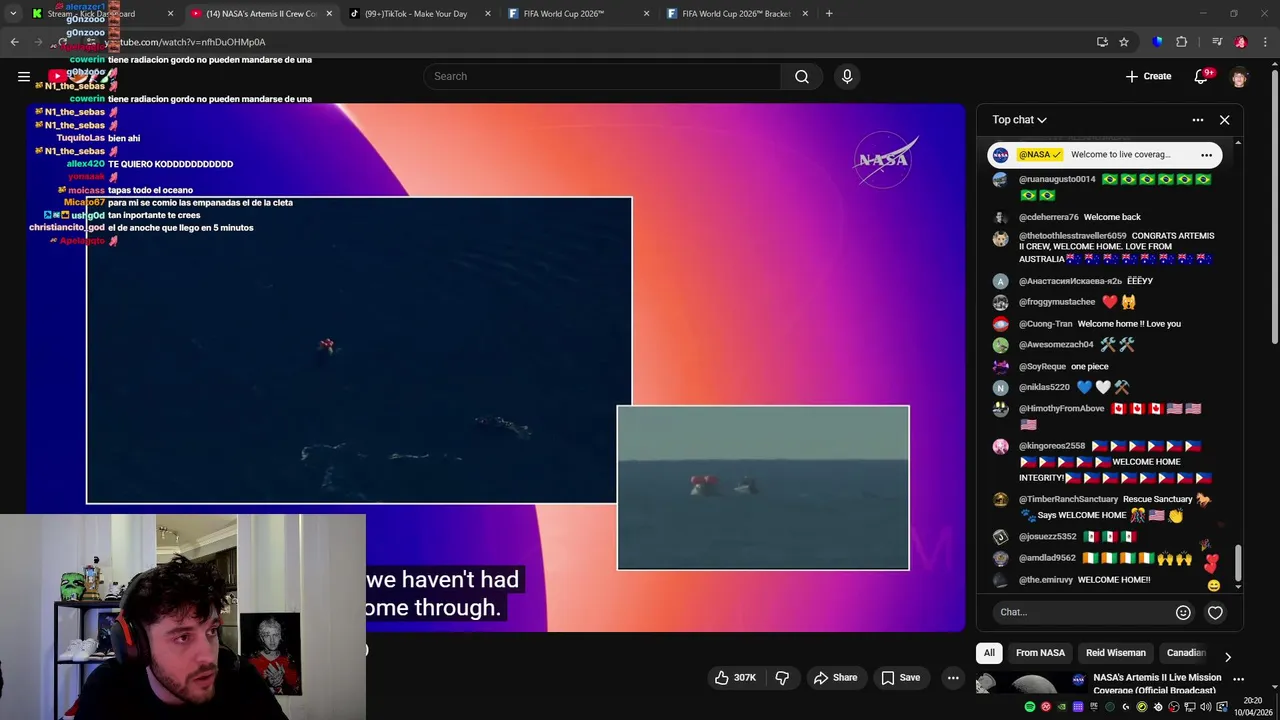
Task: Click chat user @kingoreos2558
Action: point(1052,446)
